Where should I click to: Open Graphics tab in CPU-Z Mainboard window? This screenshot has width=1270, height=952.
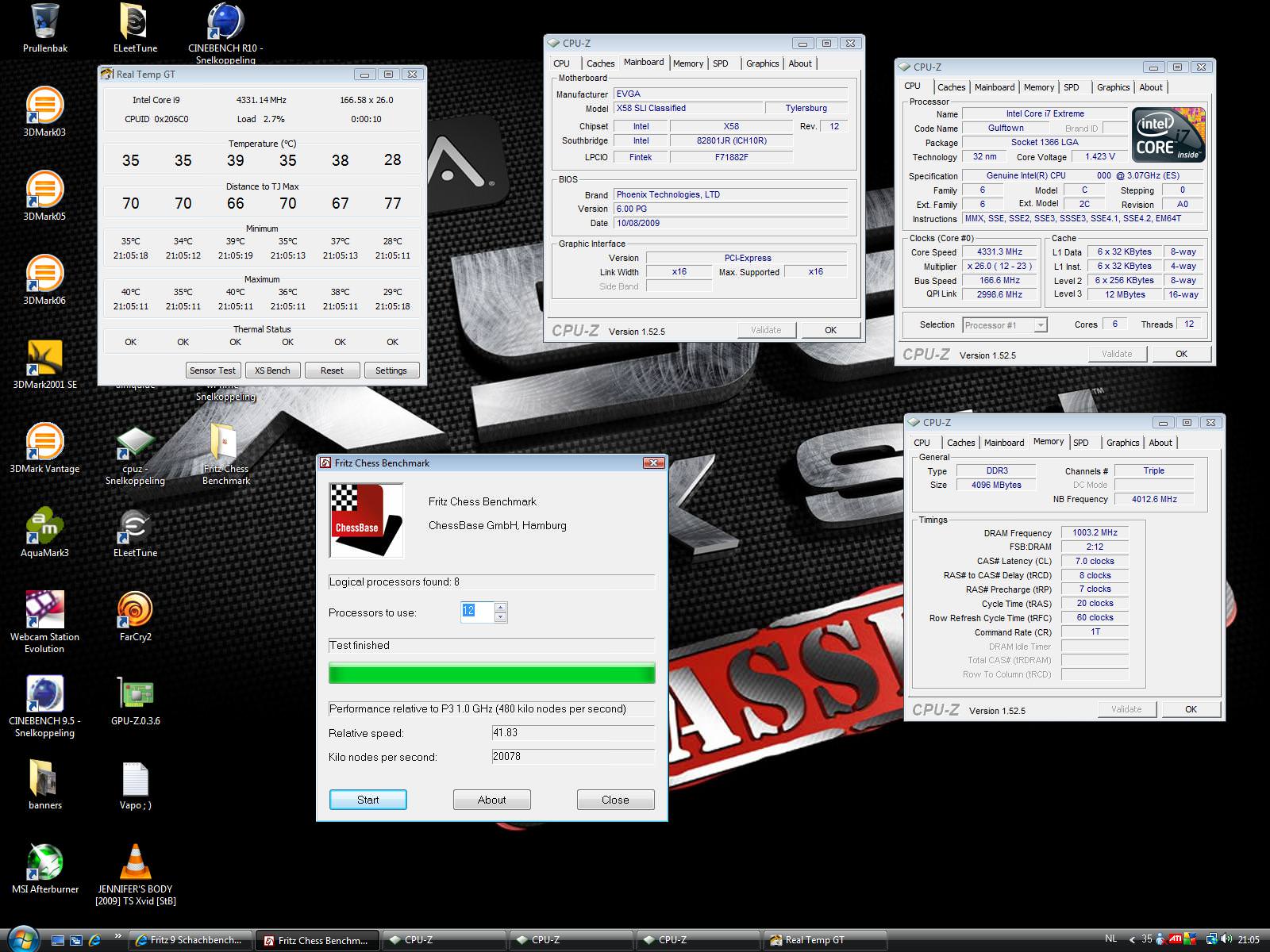[x=762, y=63]
